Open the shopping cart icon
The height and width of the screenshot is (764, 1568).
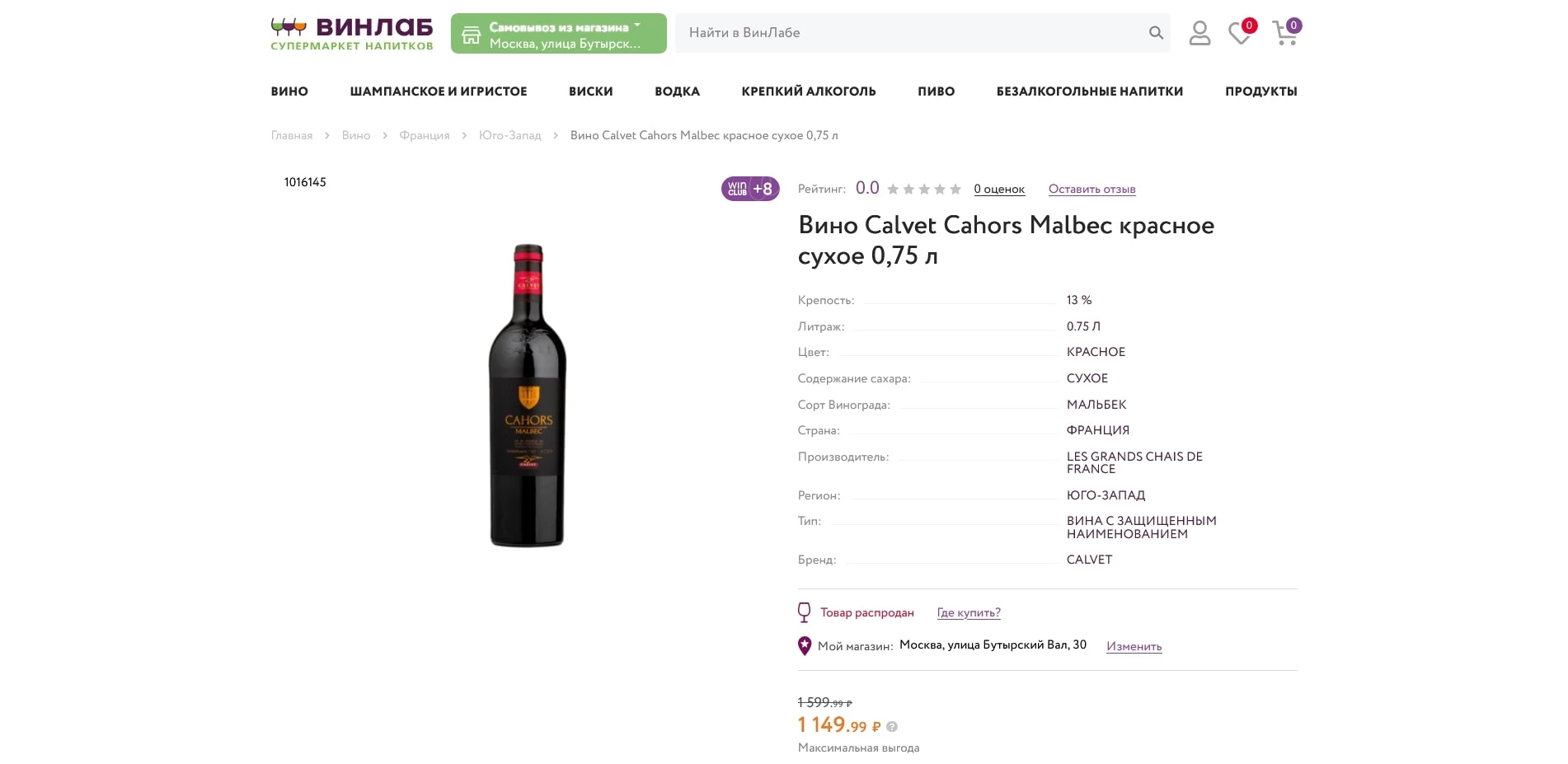(1284, 33)
